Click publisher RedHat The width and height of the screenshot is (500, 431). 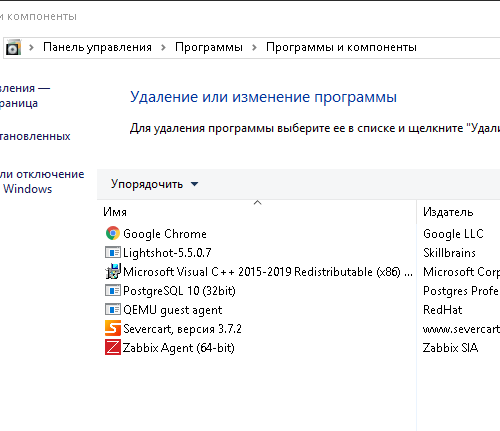(442, 310)
